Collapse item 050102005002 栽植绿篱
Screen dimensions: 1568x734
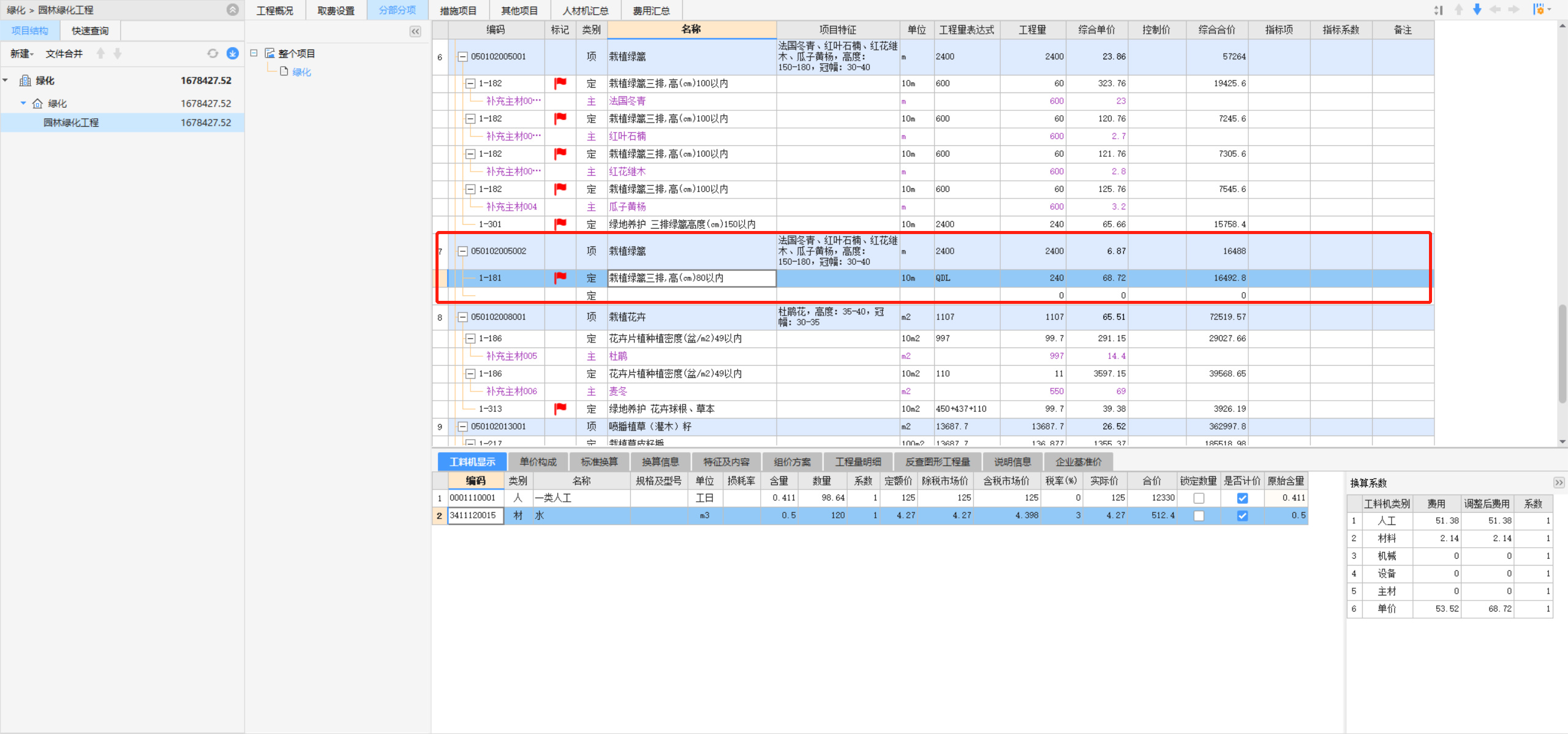(x=462, y=251)
